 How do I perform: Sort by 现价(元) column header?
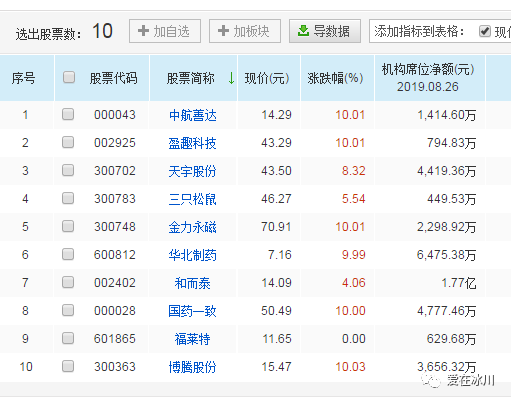tap(267, 78)
